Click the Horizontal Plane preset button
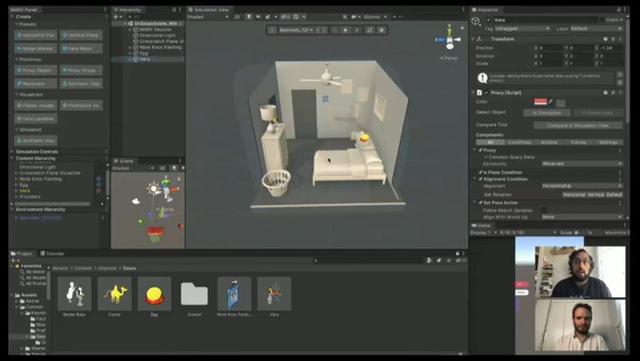The image size is (640, 361). tap(36, 36)
